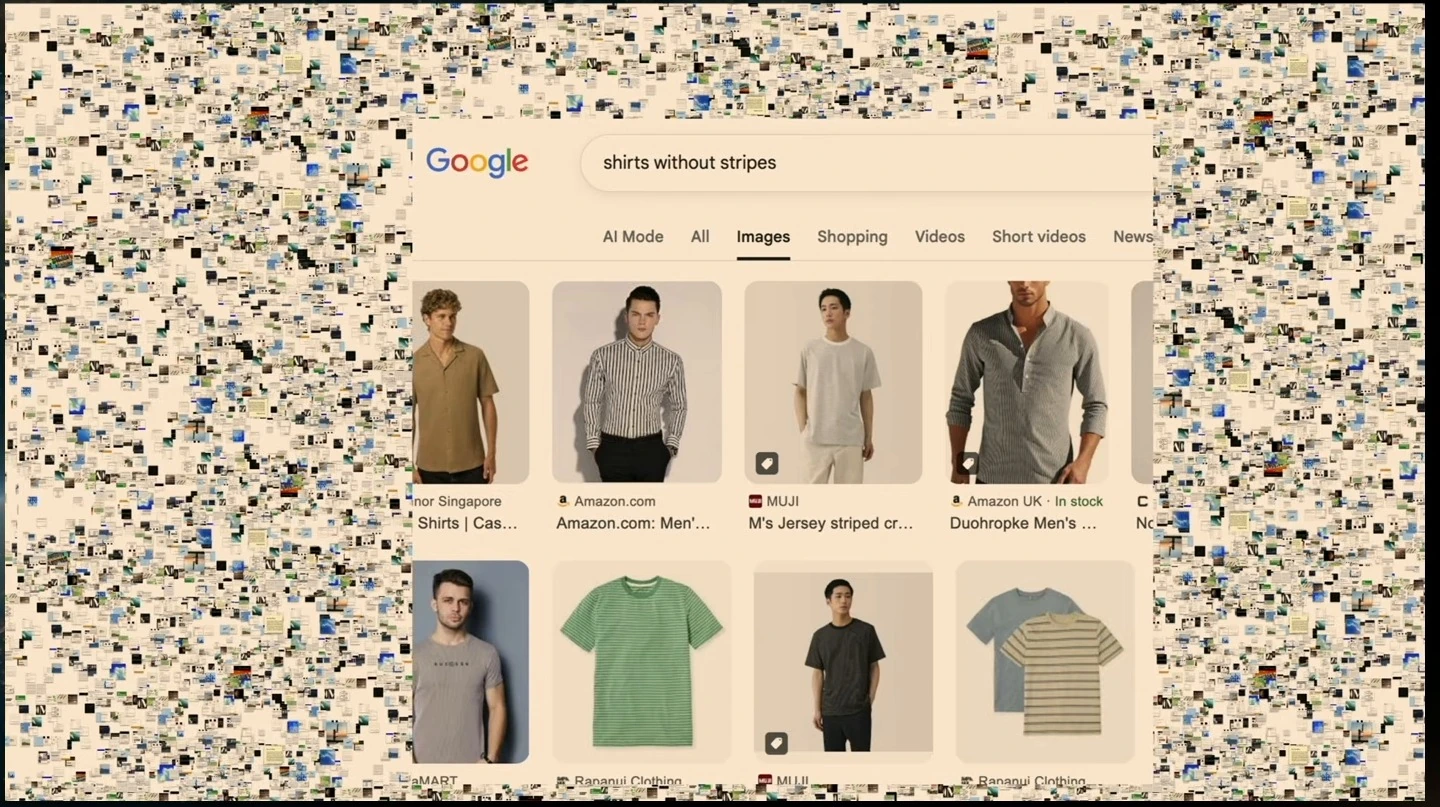Viewport: 1440px width, 807px height.
Task: Open the Short videos tab
Action: [1038, 237]
